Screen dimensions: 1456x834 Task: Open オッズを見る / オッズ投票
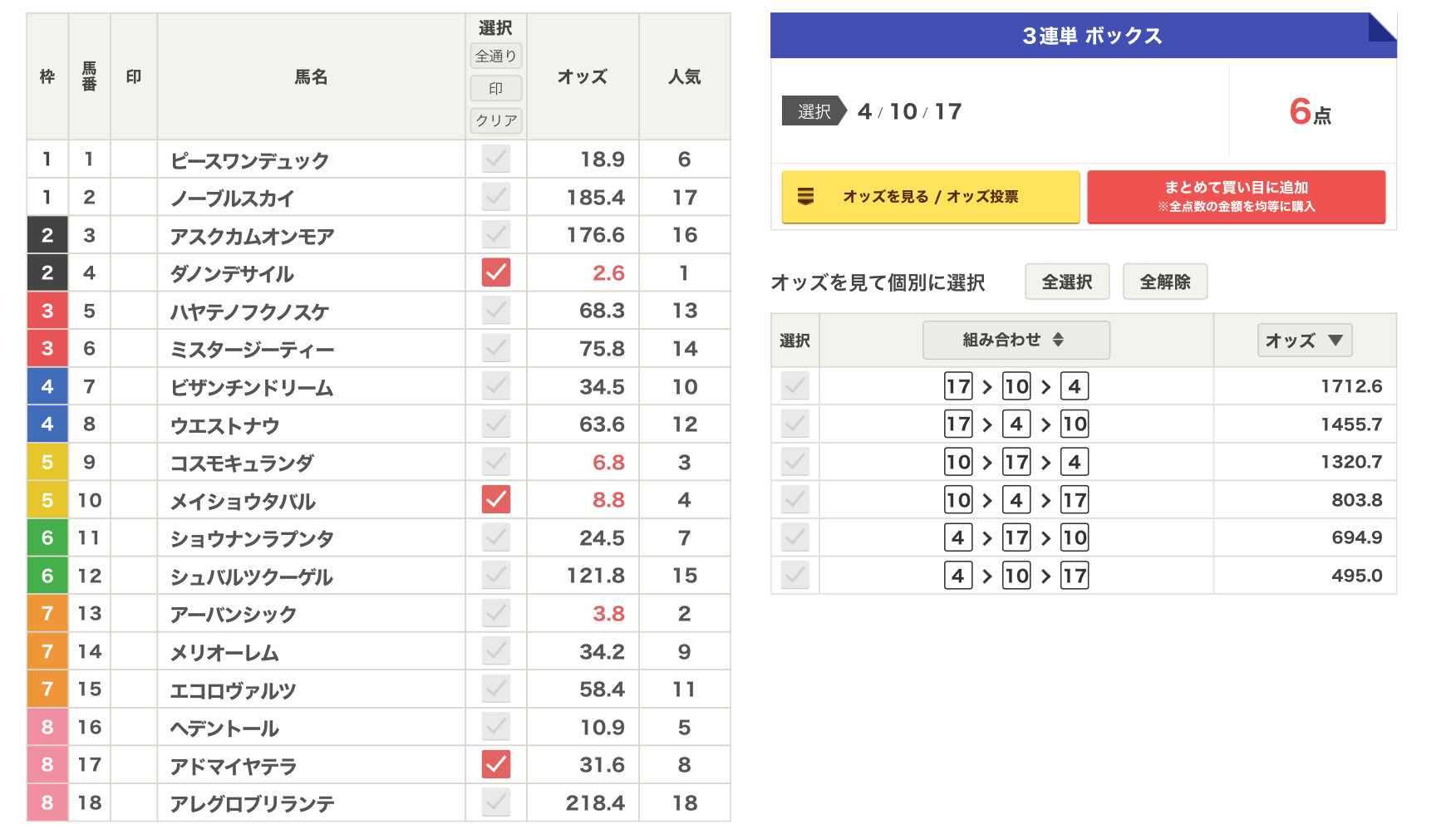[930, 197]
